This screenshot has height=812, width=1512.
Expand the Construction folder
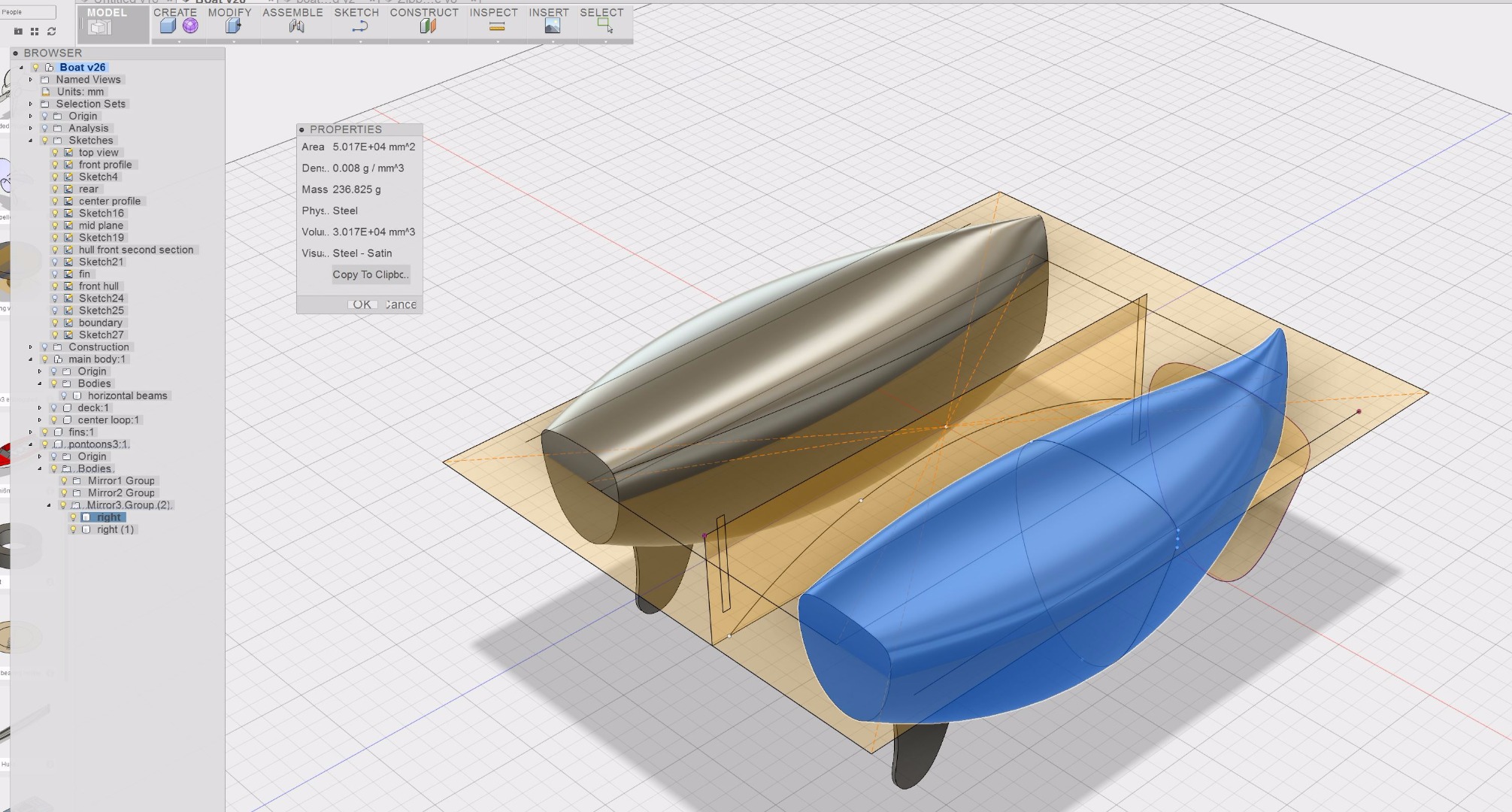pyautogui.click(x=31, y=347)
